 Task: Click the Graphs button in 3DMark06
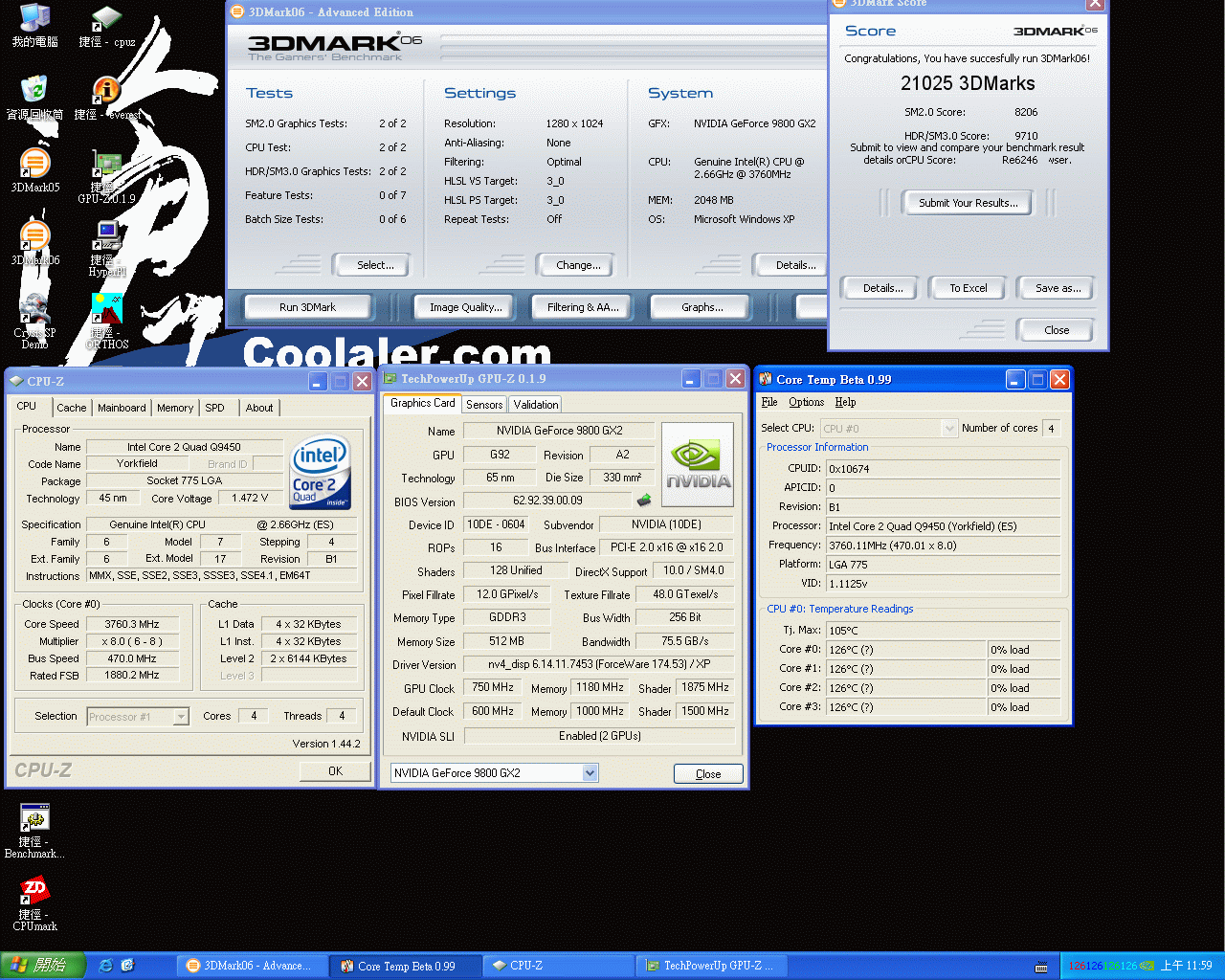[x=702, y=307]
